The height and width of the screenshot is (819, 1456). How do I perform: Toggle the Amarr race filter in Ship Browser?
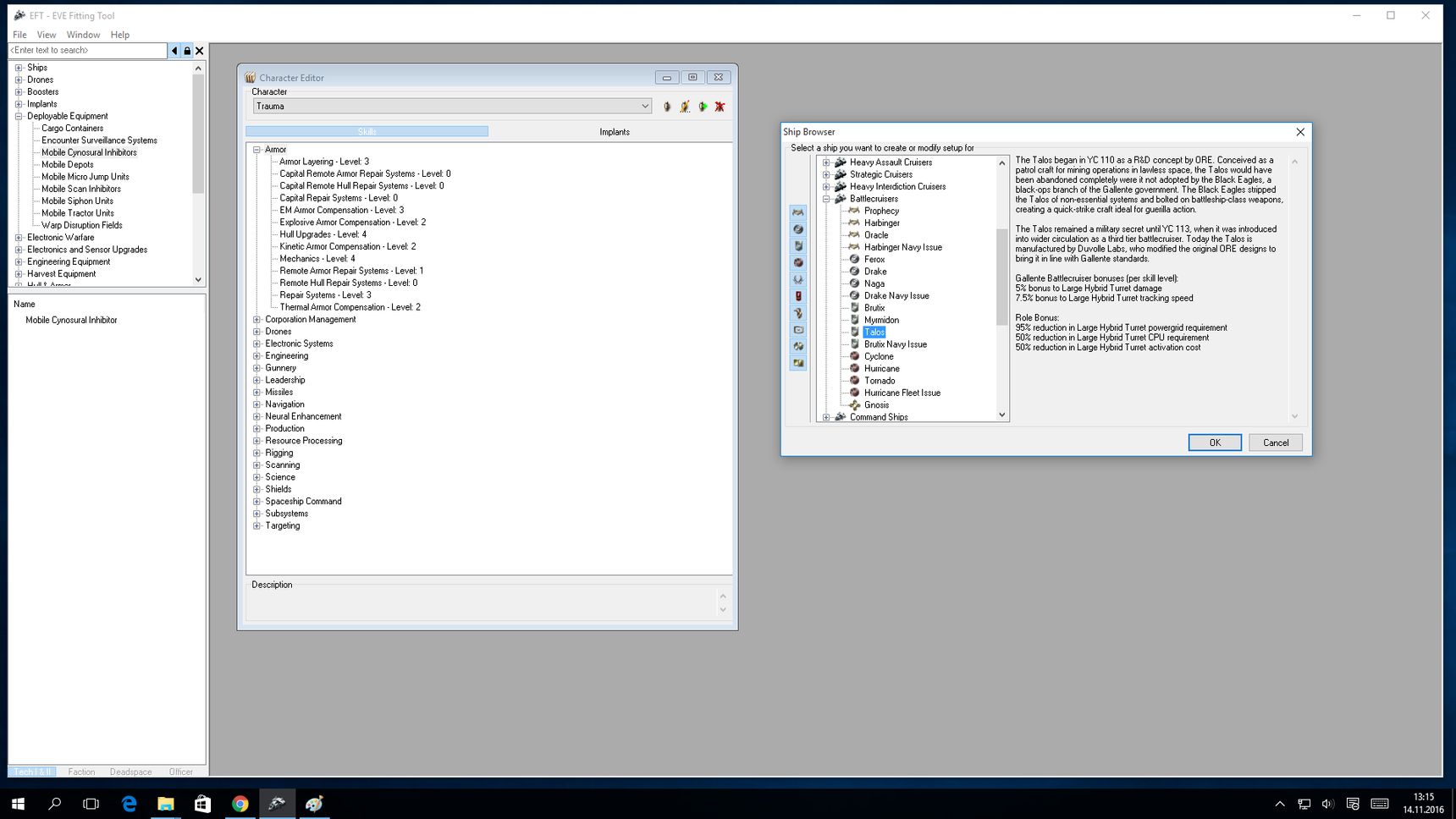797,212
